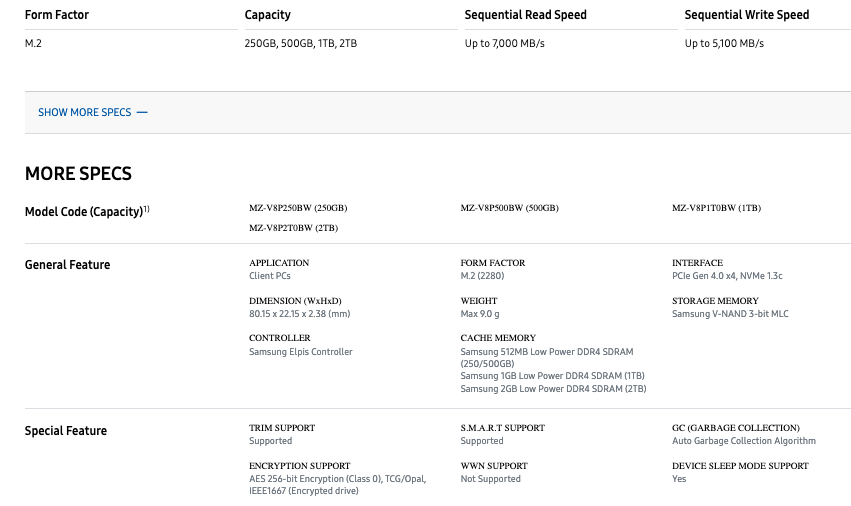
Task: Click the Up to 7,000 MB/s value
Action: coord(504,43)
